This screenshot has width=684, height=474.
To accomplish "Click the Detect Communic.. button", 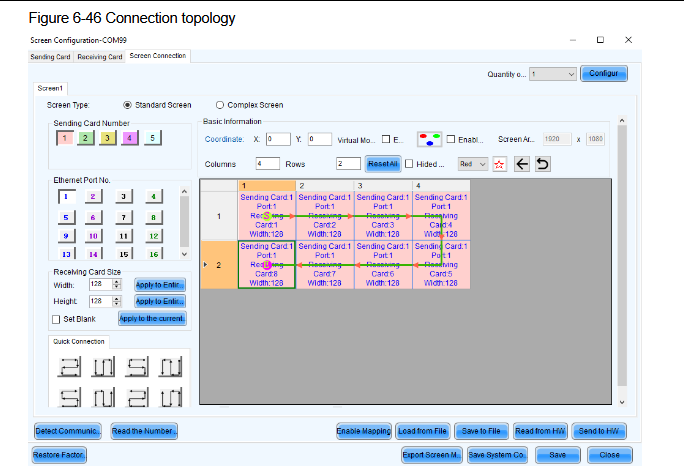I will tap(68, 431).
